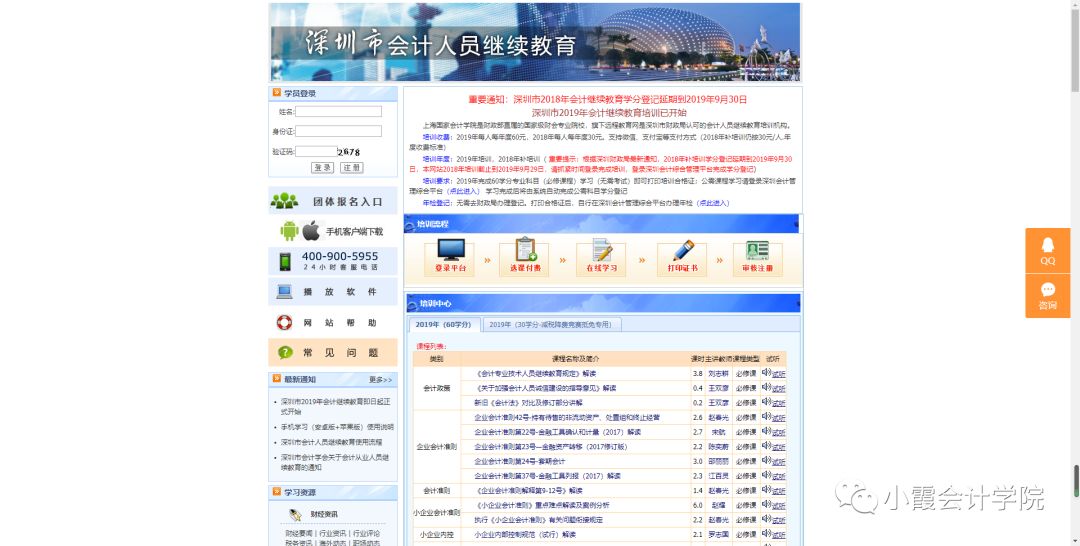Click 播放软件 text link

tap(340, 292)
